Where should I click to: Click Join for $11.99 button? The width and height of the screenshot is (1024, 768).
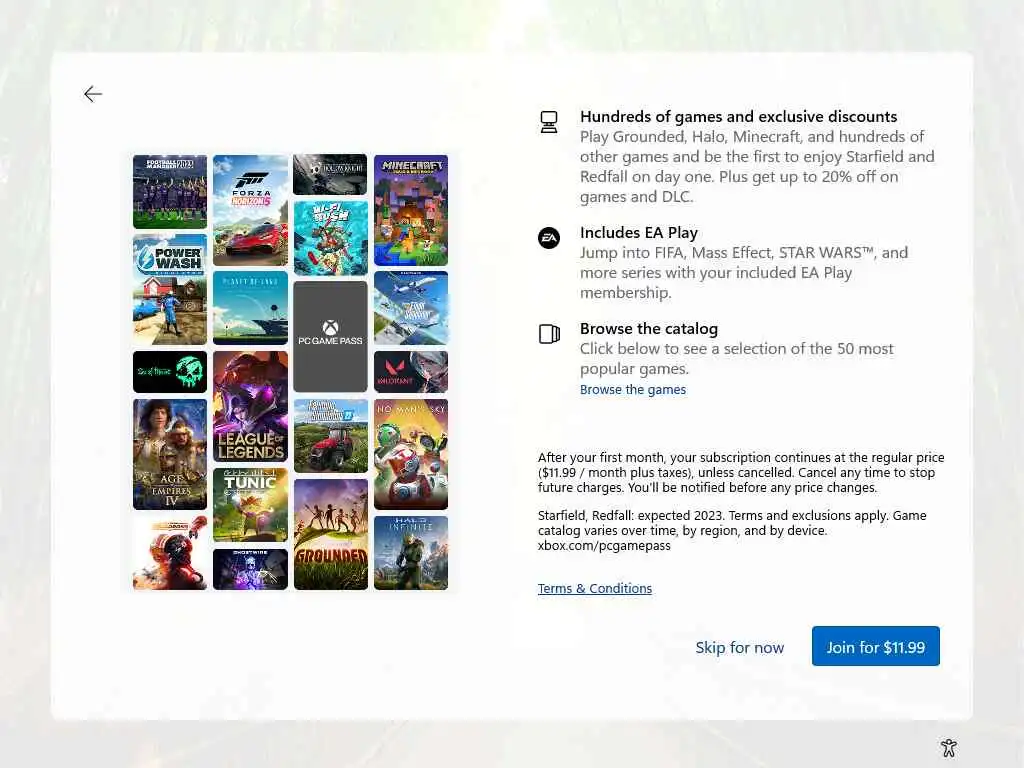tap(875, 647)
